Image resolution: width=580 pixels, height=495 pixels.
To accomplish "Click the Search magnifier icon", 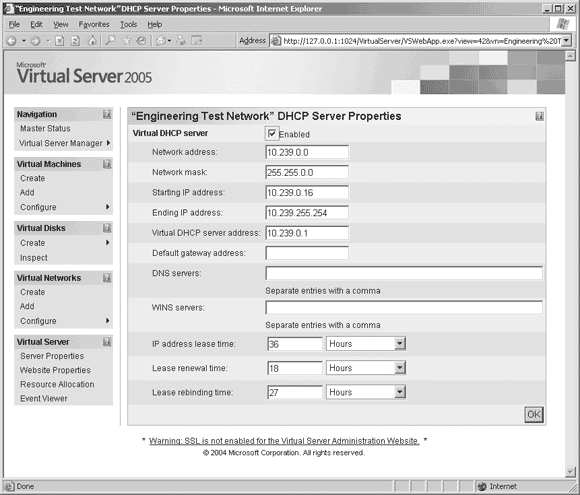I will [110, 40].
